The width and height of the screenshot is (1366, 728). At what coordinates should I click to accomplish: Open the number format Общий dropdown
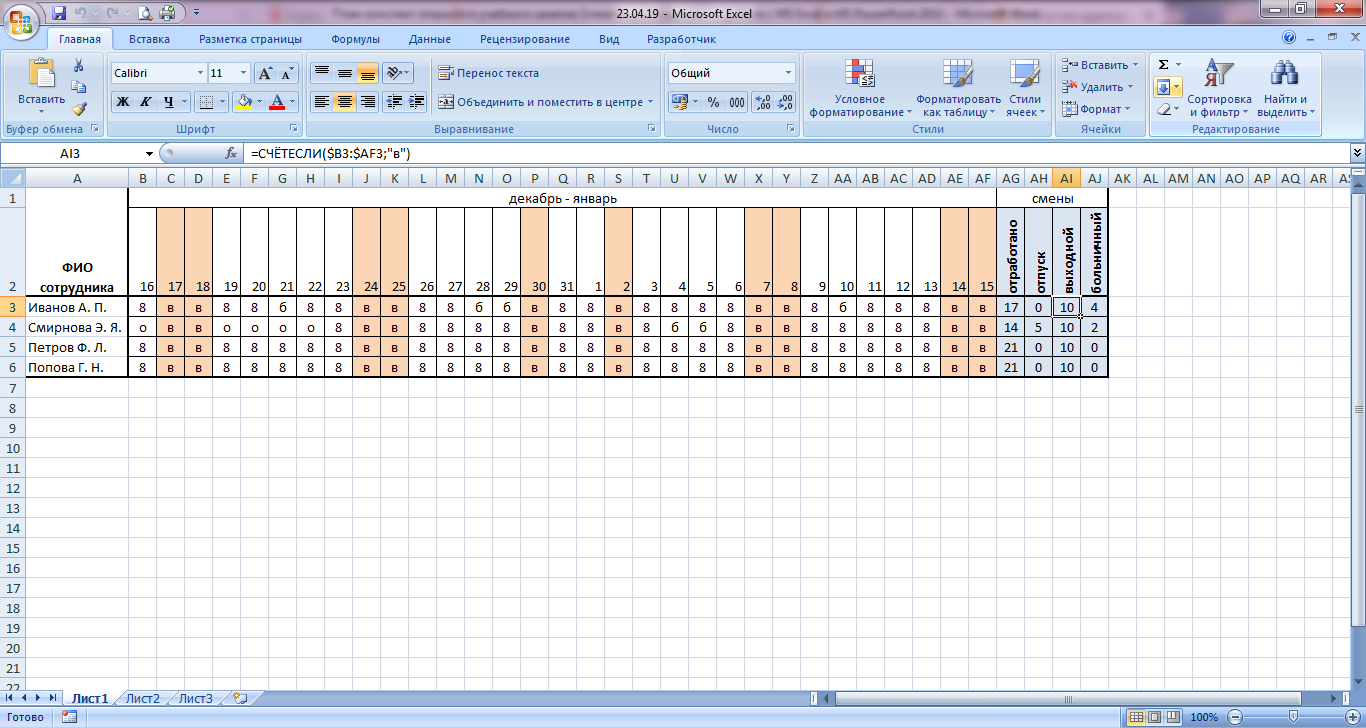tap(788, 73)
